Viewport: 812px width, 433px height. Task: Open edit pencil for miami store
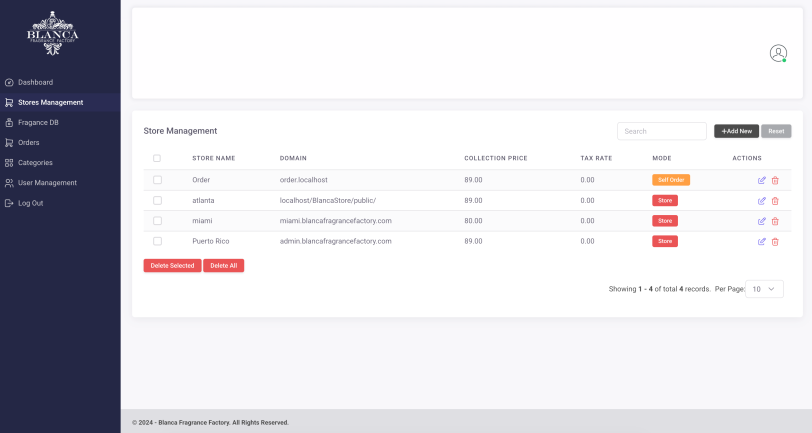coord(762,221)
